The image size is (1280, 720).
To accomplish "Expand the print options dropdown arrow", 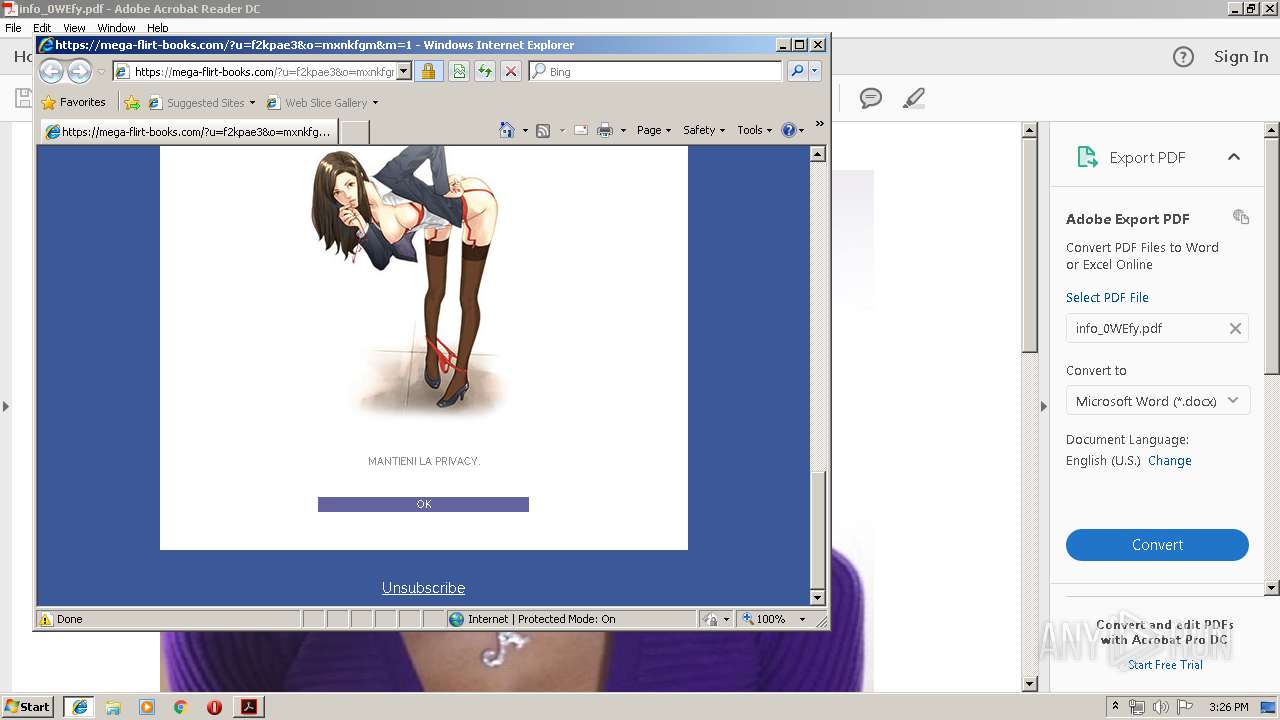I will [x=623, y=130].
